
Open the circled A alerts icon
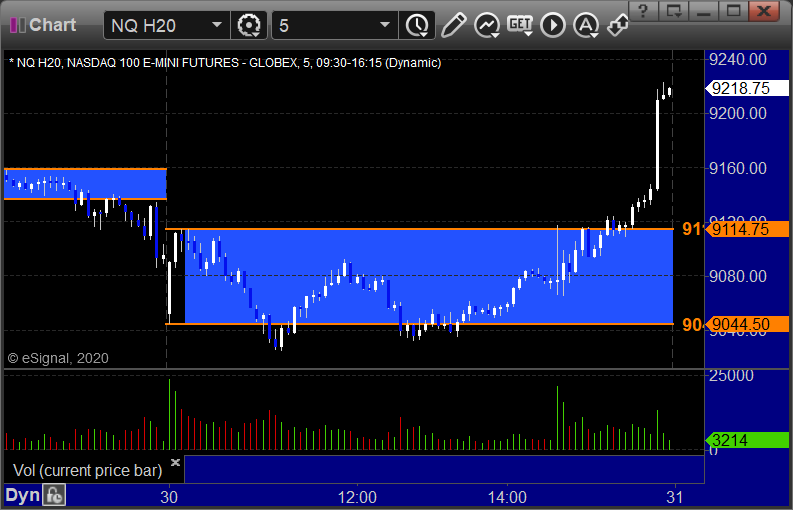tap(586, 25)
